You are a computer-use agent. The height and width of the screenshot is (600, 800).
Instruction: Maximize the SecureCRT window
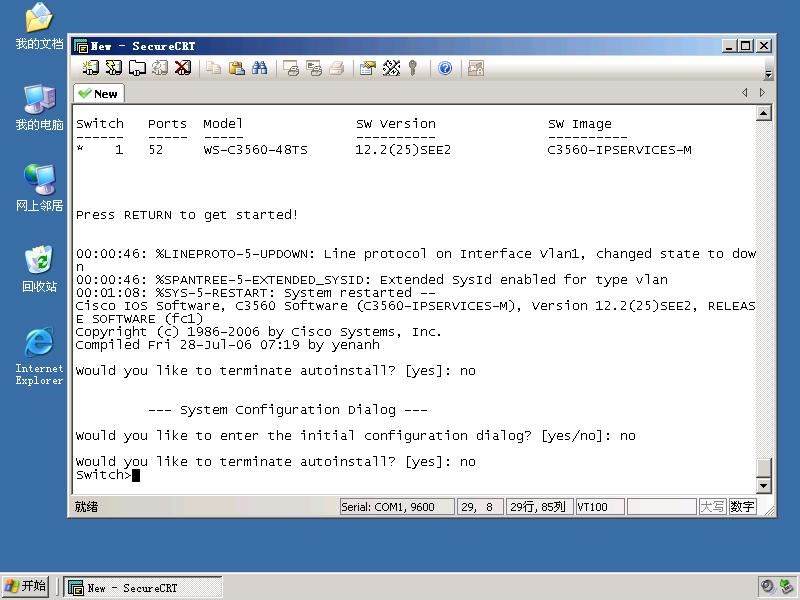coord(746,46)
